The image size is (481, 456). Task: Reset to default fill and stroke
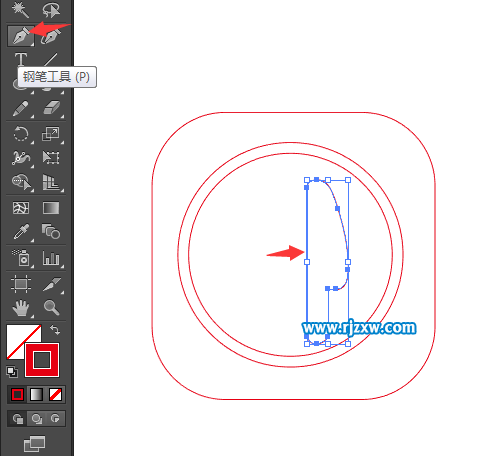coord(12,372)
